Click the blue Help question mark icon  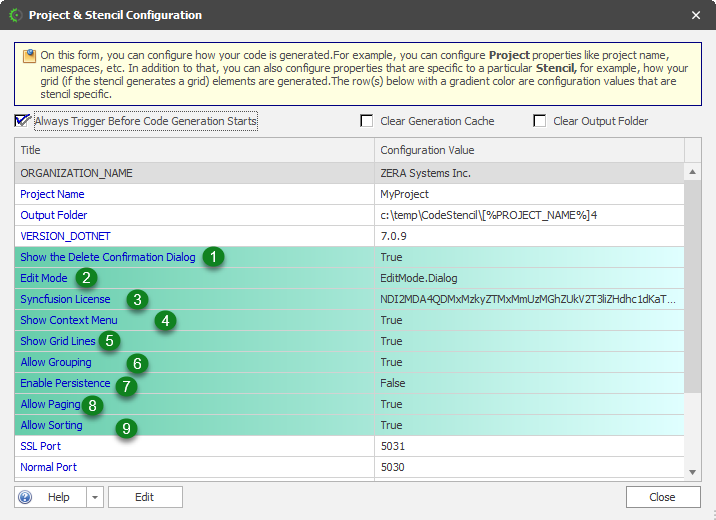coord(26,497)
